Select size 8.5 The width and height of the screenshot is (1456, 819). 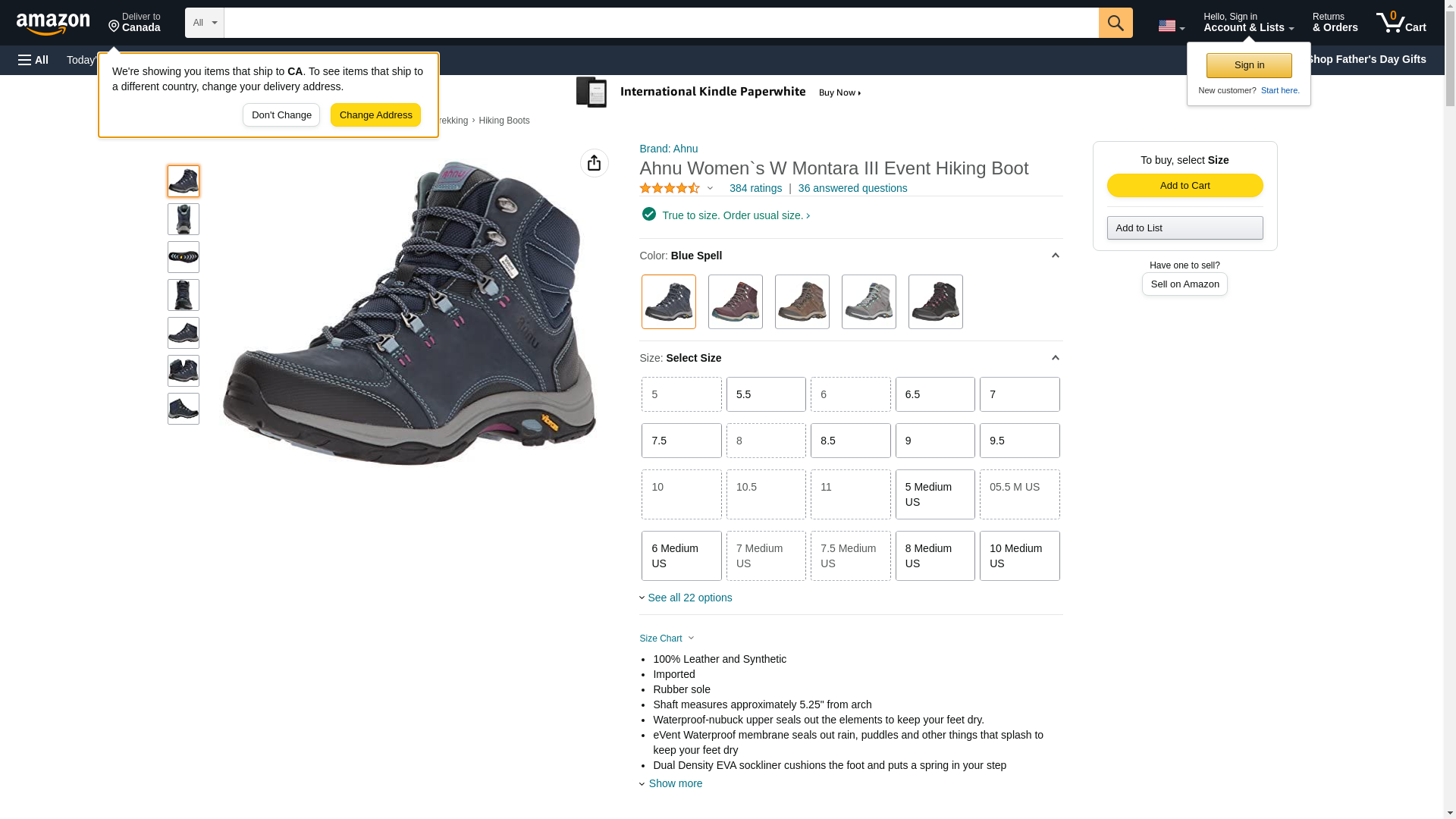[850, 441]
